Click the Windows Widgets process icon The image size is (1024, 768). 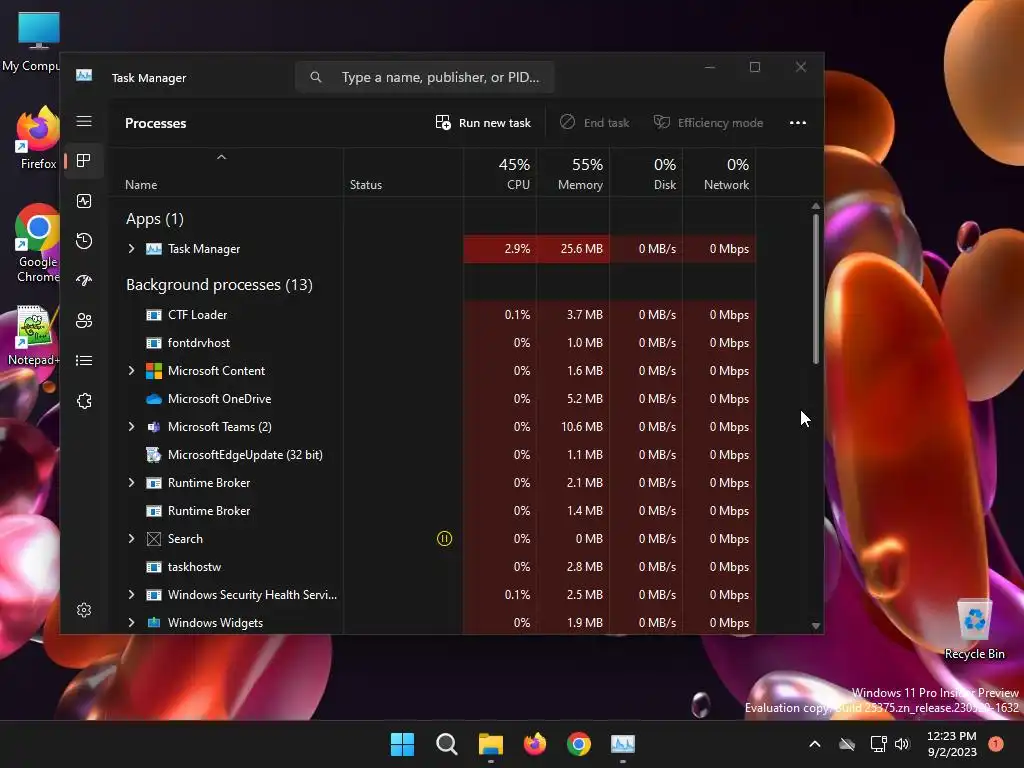[x=153, y=623]
